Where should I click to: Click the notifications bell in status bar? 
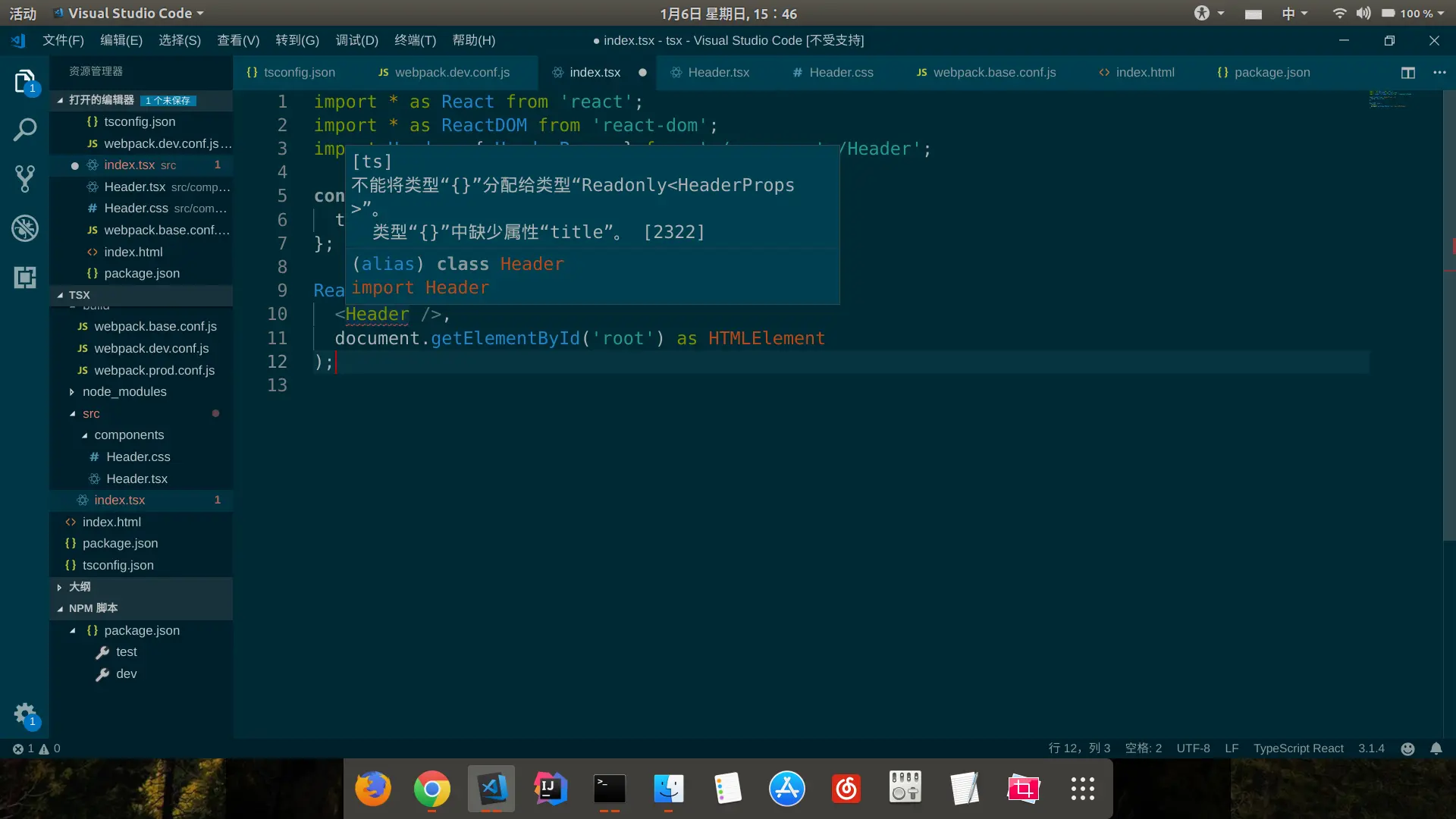click(x=1436, y=748)
